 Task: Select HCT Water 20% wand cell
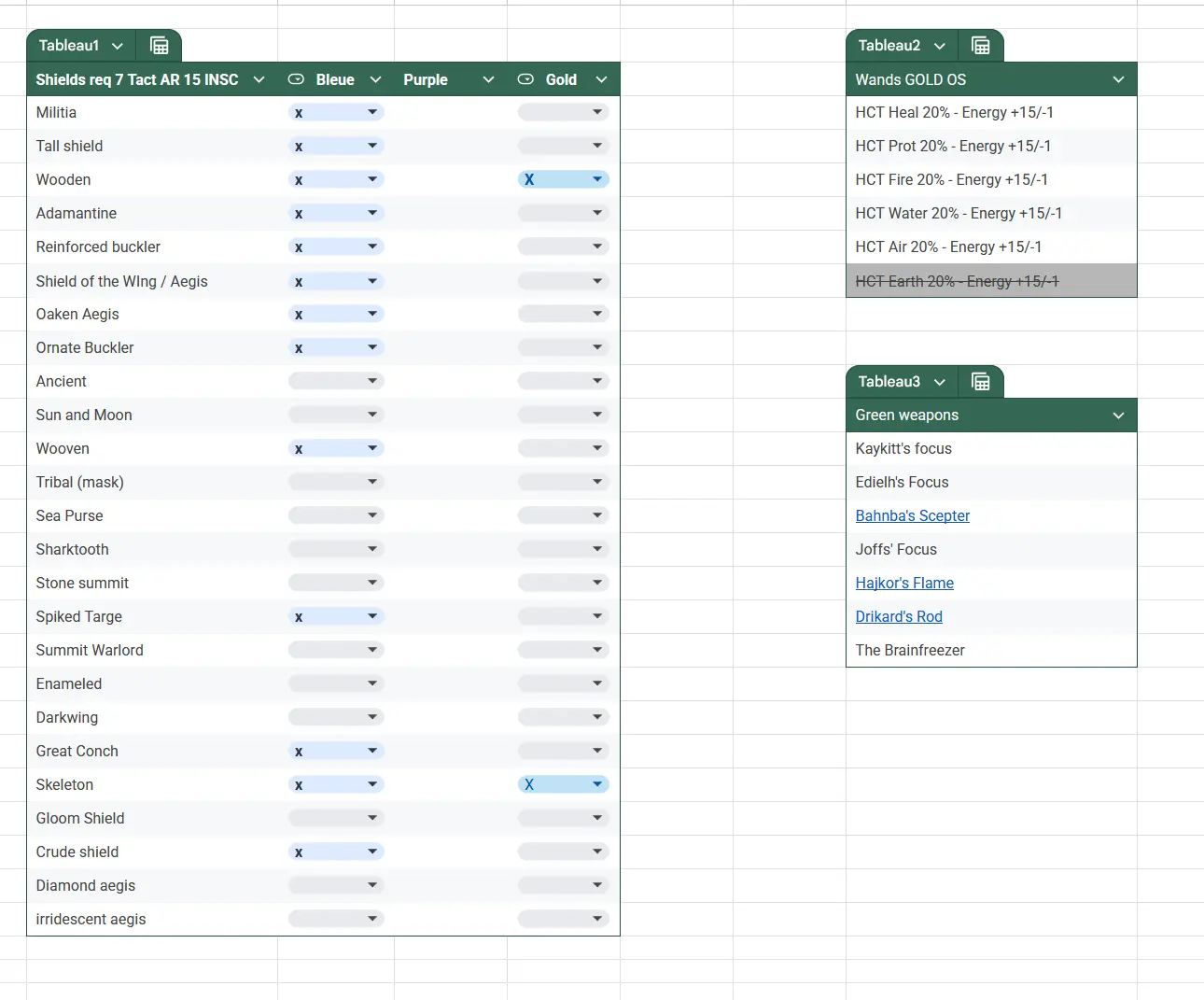[x=991, y=213]
